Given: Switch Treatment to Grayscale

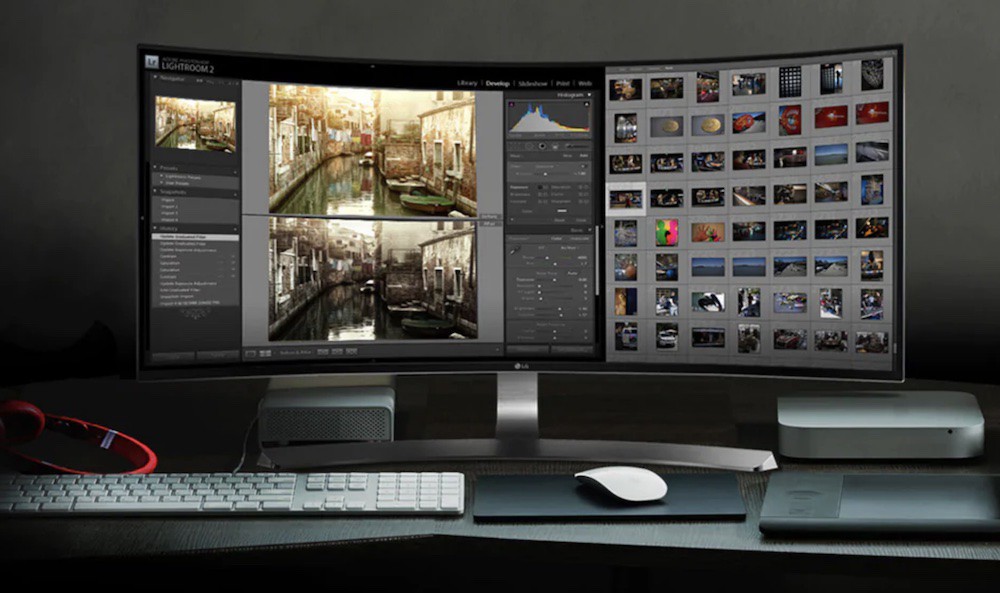Looking at the screenshot, I should tap(578, 239).
